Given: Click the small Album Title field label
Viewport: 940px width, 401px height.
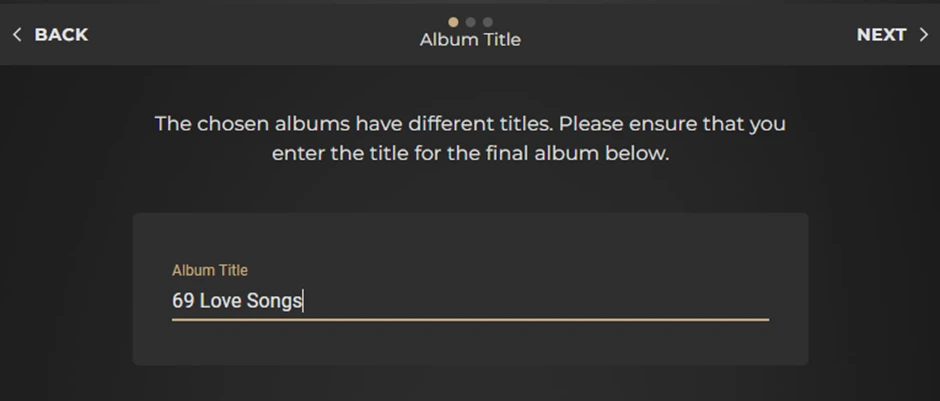Looking at the screenshot, I should click(209, 270).
